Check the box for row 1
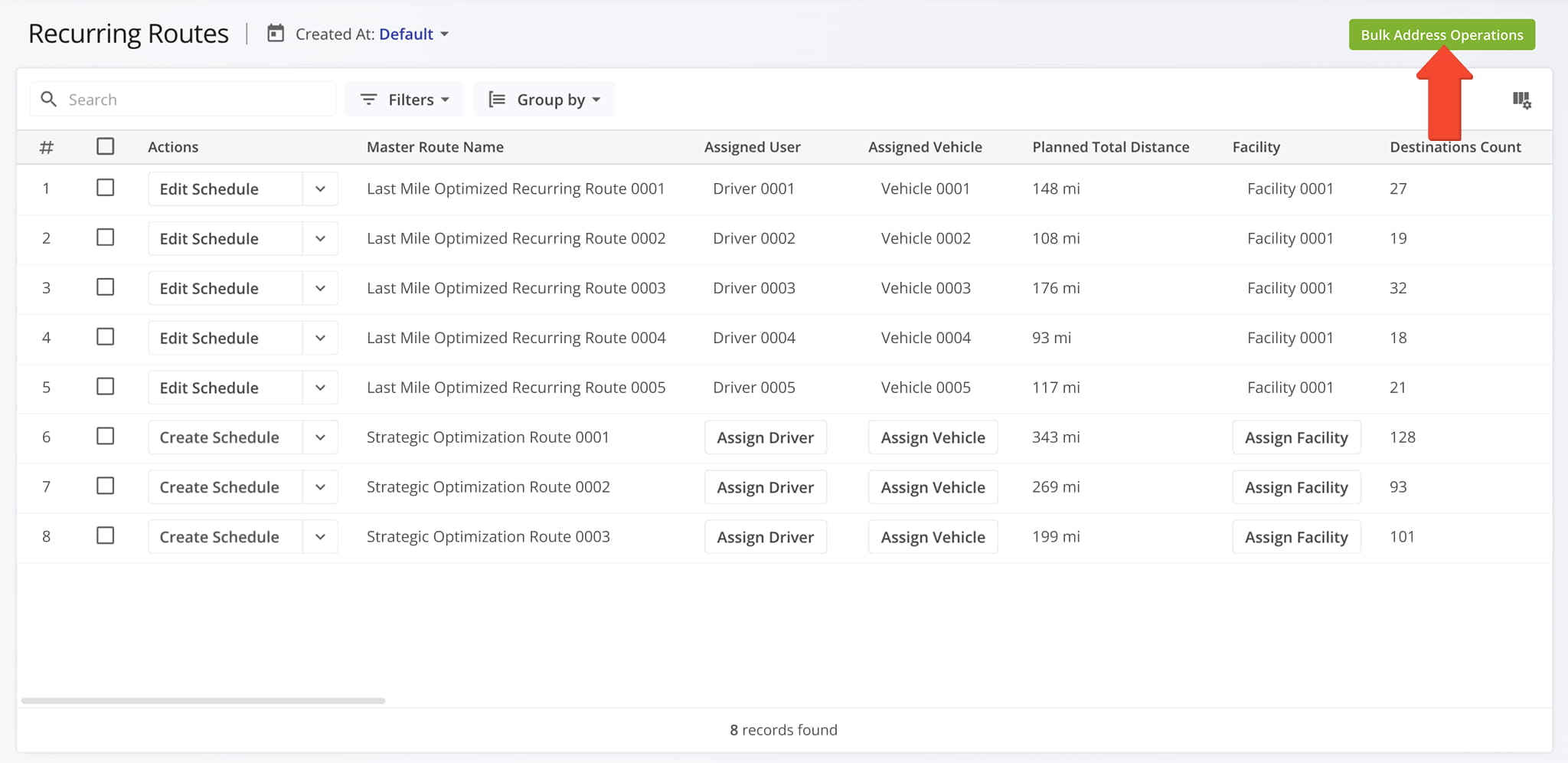Image resolution: width=1568 pixels, height=763 pixels. [106, 188]
